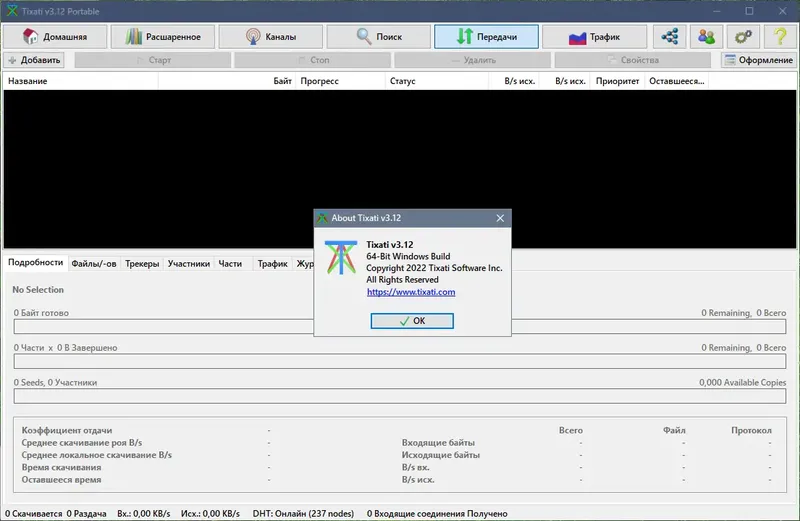Click the Удалить remove button

[x=472, y=60]
